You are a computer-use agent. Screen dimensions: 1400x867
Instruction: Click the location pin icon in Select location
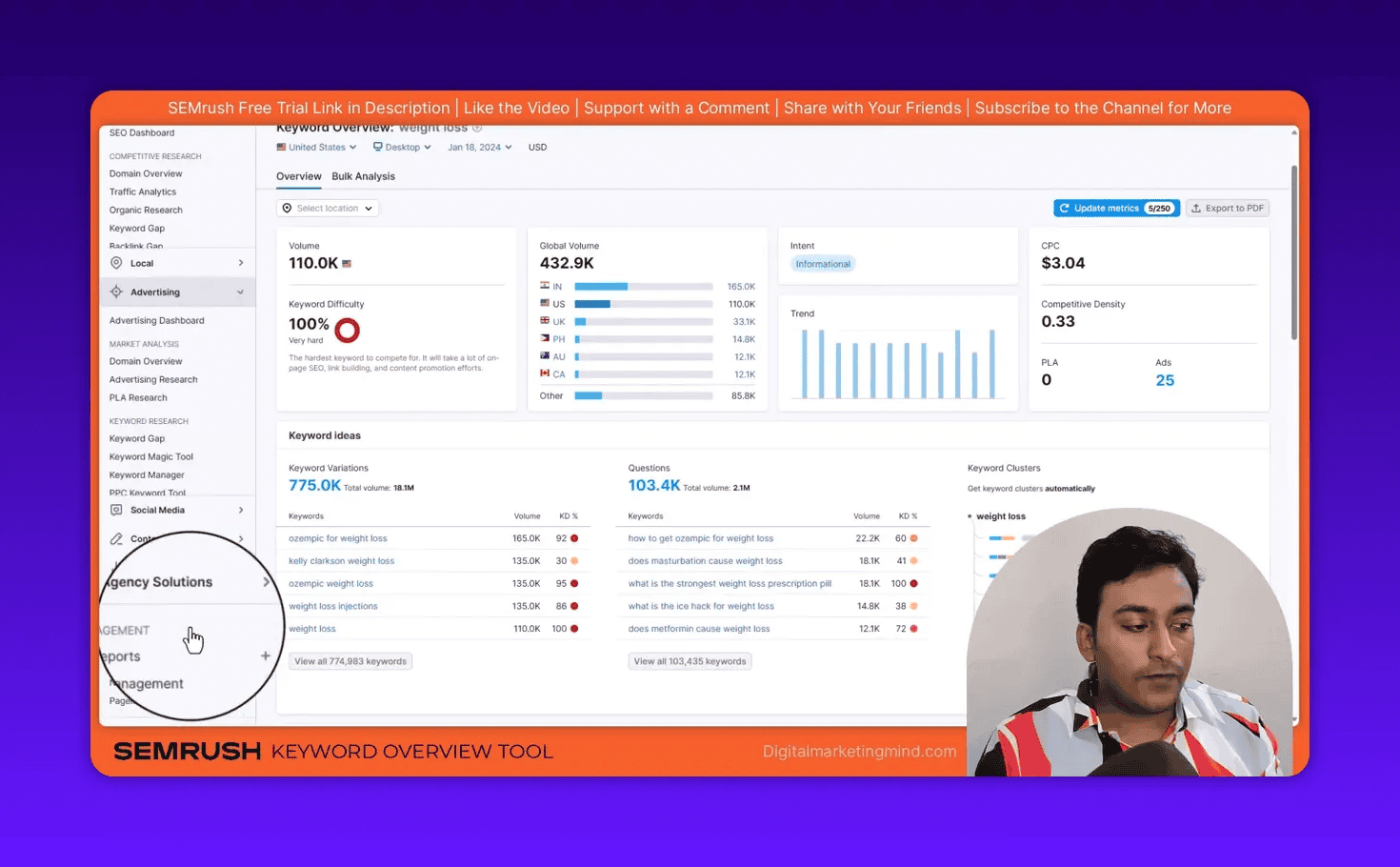(x=286, y=208)
